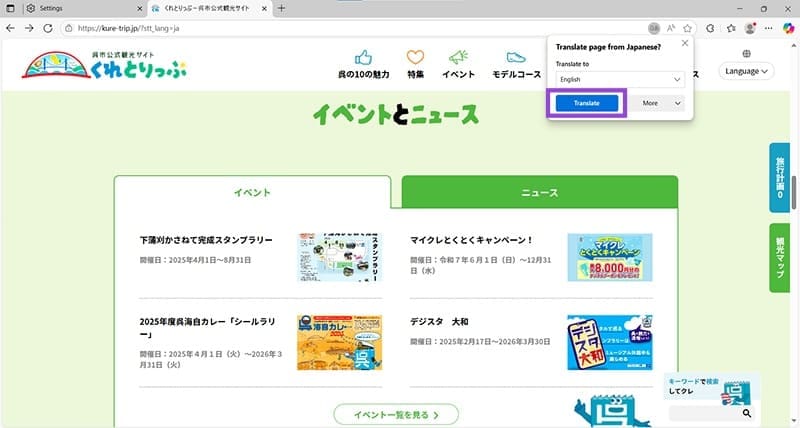
Task: Click イベント一覧を見る button
Action: (395, 413)
